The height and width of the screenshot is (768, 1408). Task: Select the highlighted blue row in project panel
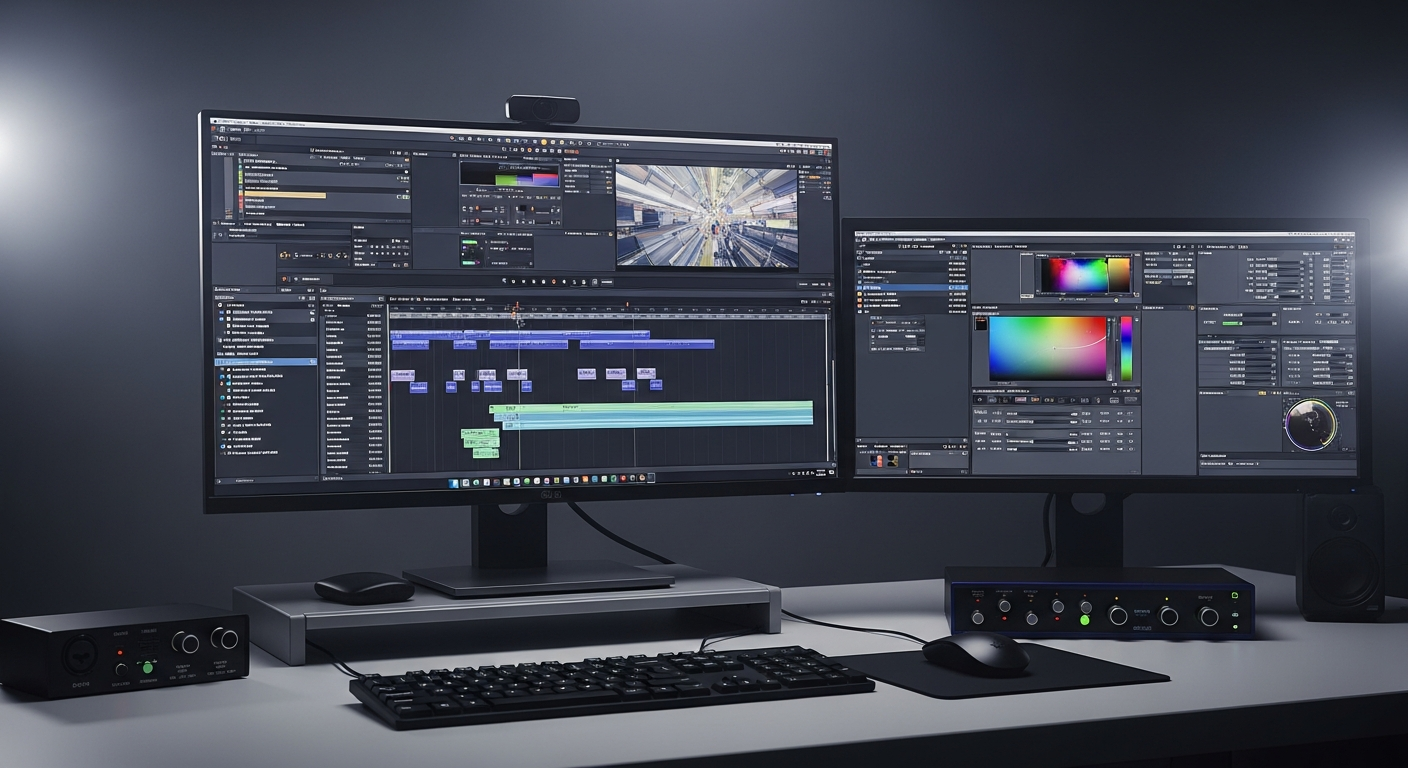point(266,362)
